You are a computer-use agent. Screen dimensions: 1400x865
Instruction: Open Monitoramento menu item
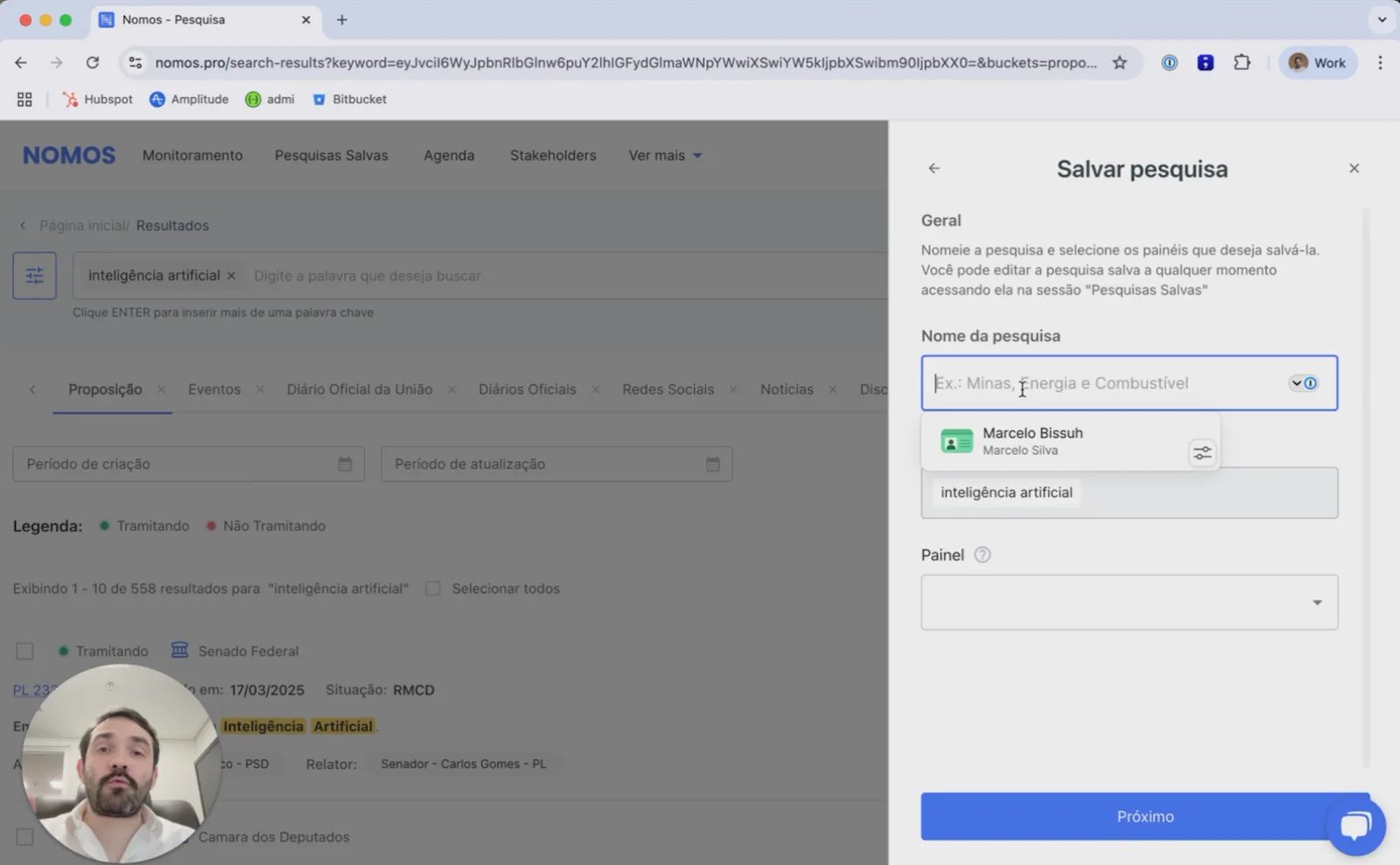(x=192, y=155)
